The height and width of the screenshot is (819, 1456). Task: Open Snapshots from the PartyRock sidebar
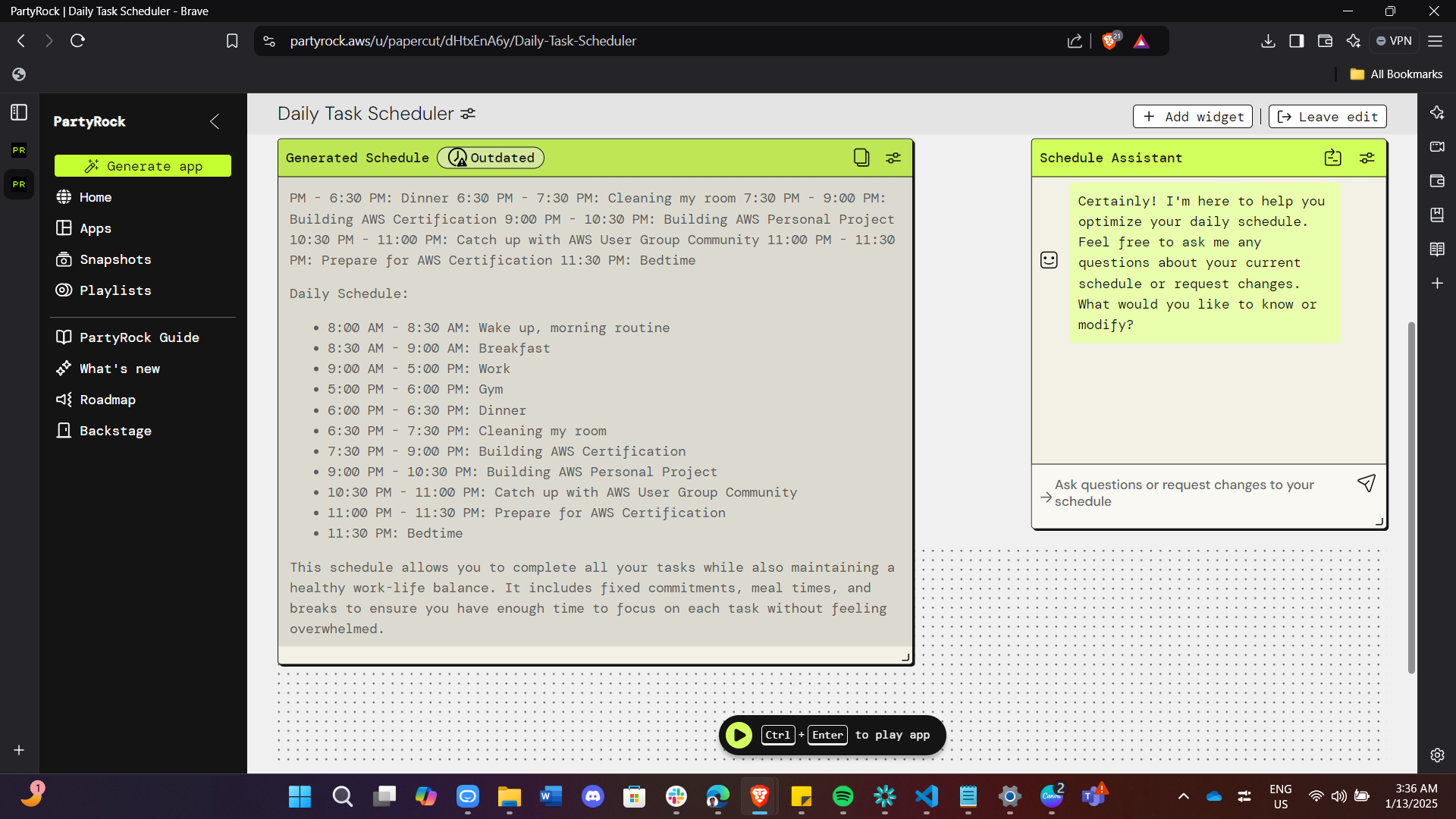click(115, 259)
